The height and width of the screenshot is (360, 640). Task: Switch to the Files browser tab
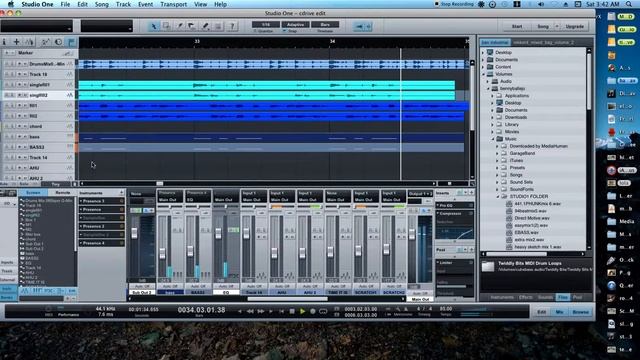(563, 297)
